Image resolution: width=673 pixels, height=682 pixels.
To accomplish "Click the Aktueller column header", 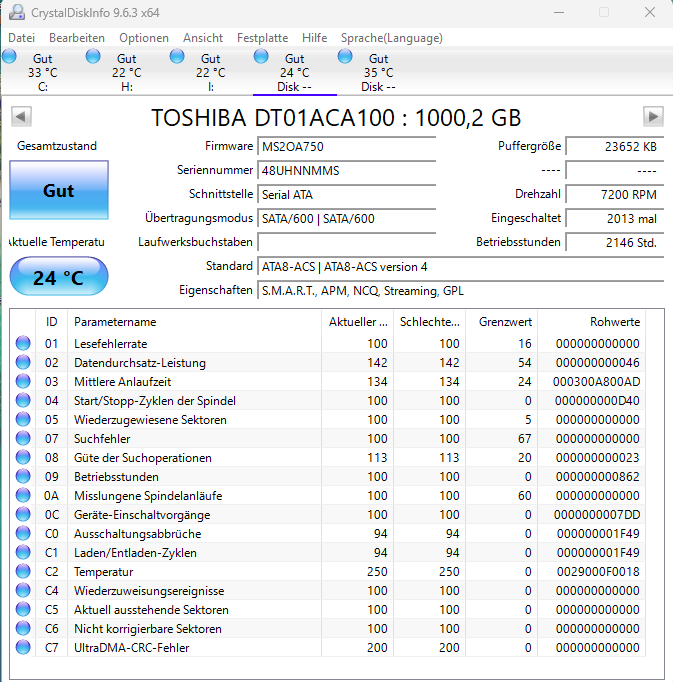I will pos(358,322).
